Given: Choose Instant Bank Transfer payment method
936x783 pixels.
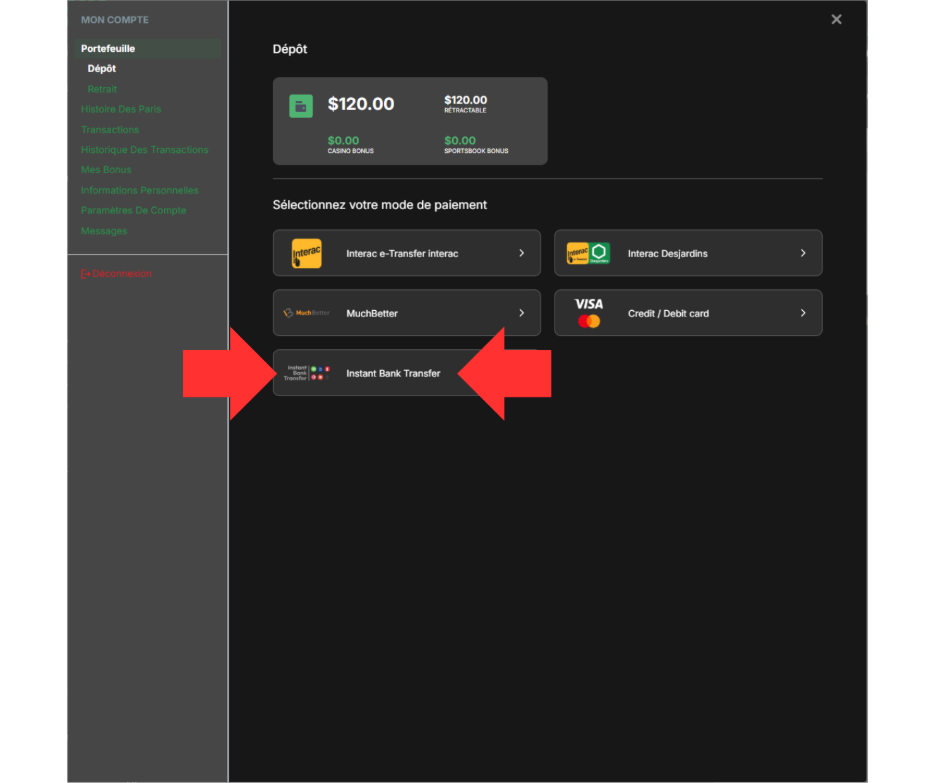Looking at the screenshot, I should coord(392,373).
